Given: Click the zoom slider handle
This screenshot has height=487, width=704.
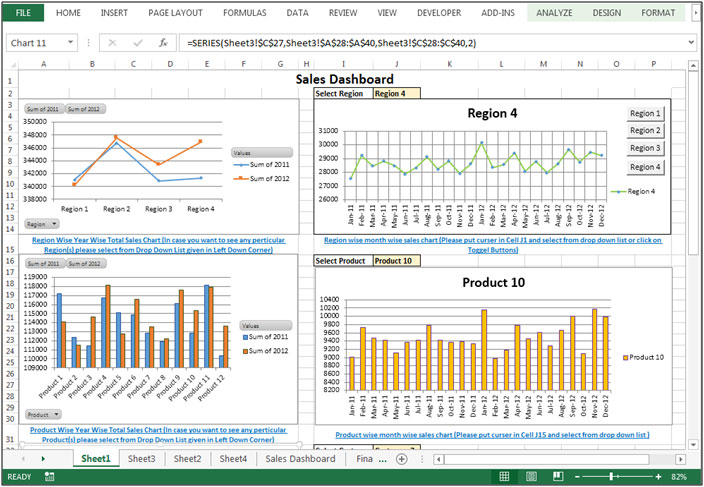Looking at the screenshot, I should point(612,477).
